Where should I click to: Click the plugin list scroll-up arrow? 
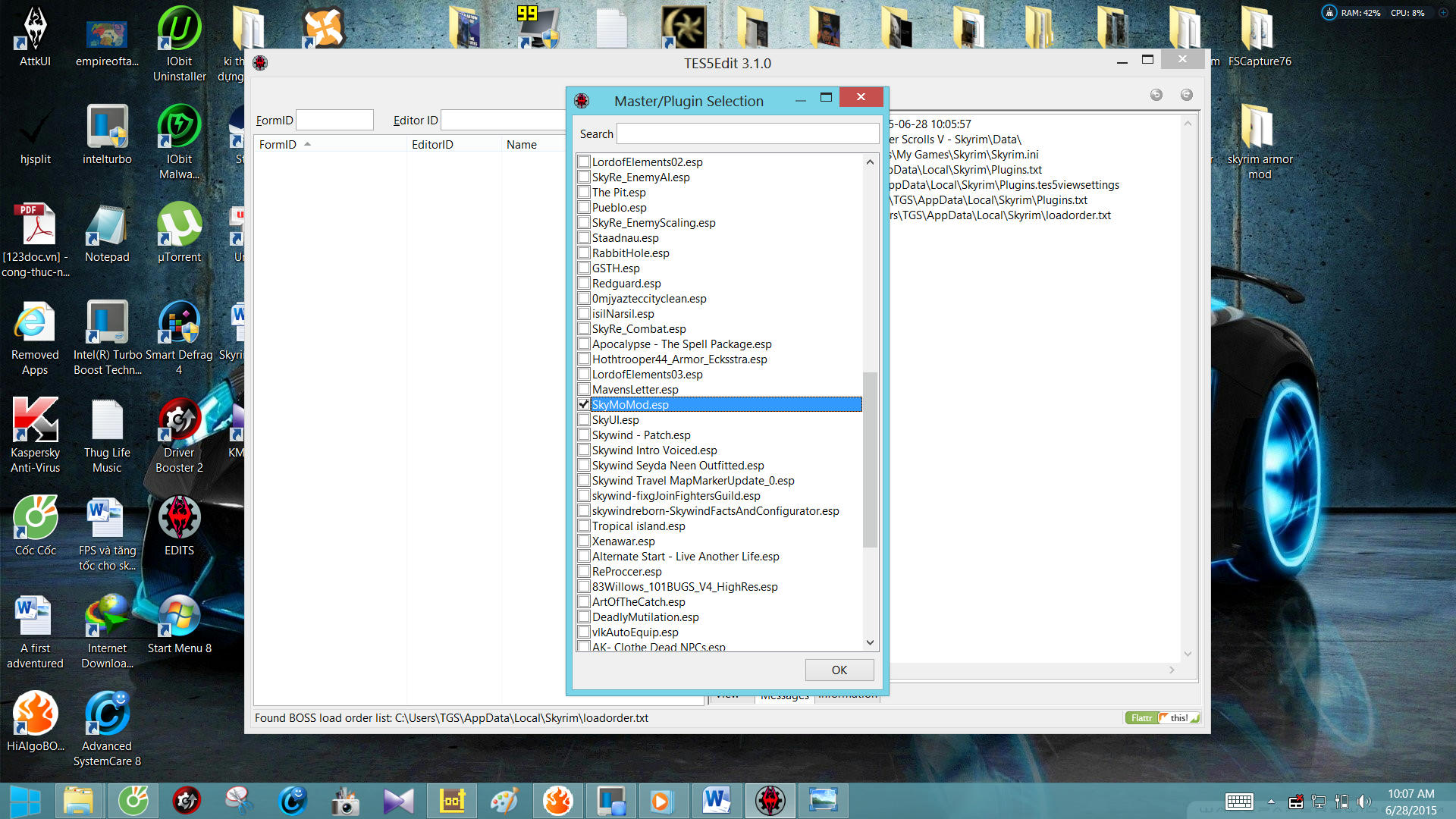(870, 162)
